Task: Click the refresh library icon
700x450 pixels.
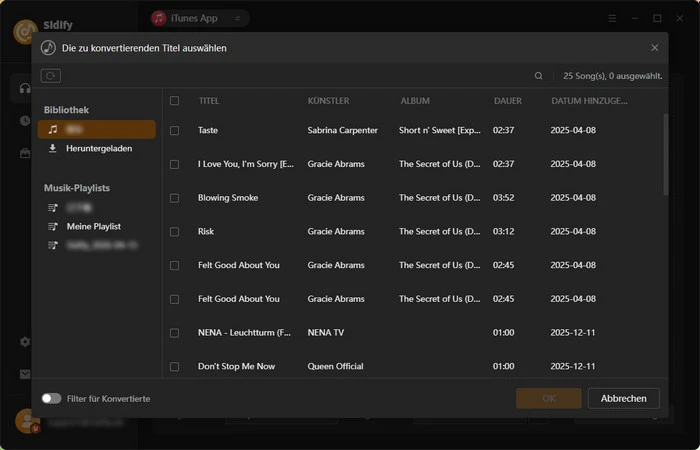Action: [50, 76]
